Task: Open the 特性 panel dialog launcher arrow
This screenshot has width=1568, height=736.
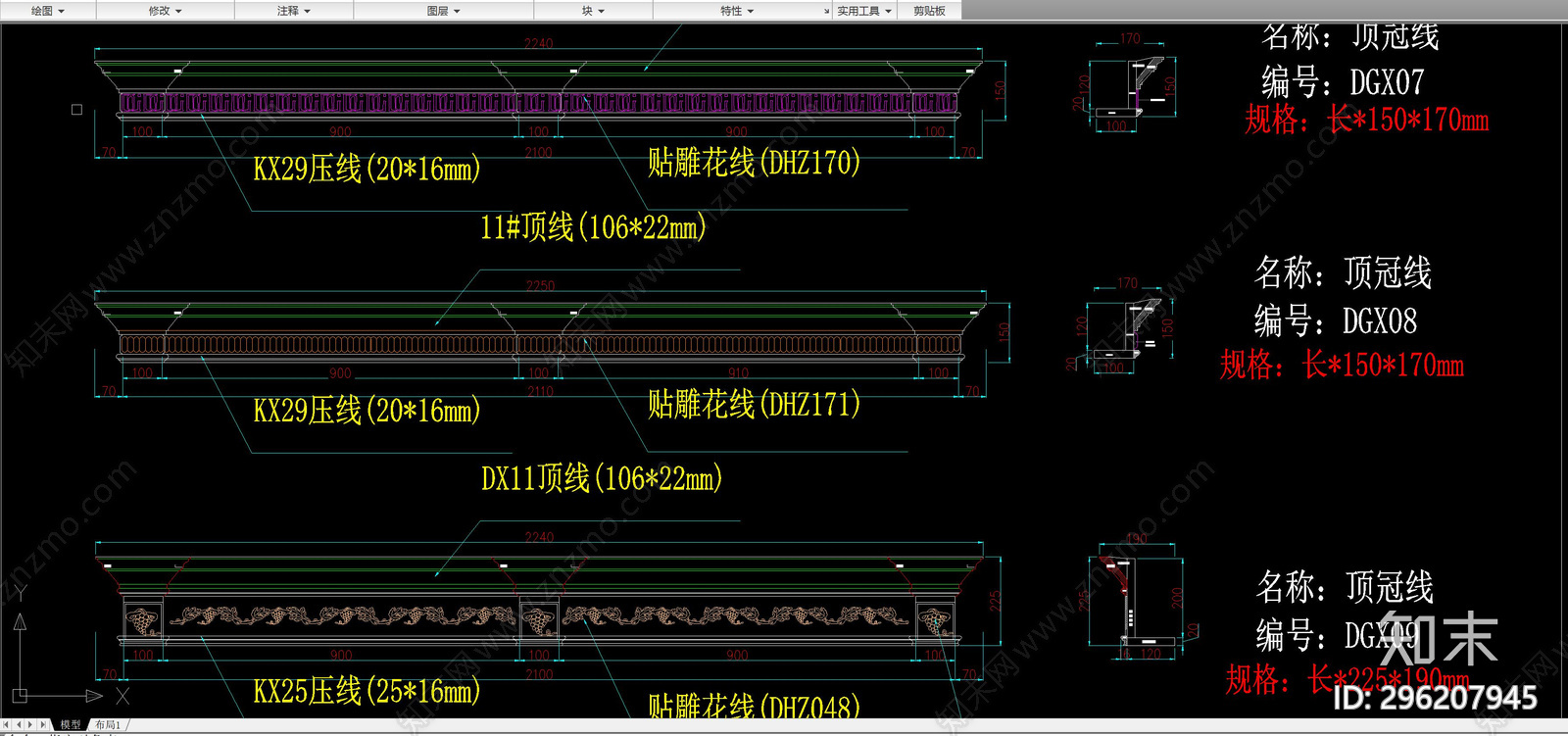Action: 826,12
